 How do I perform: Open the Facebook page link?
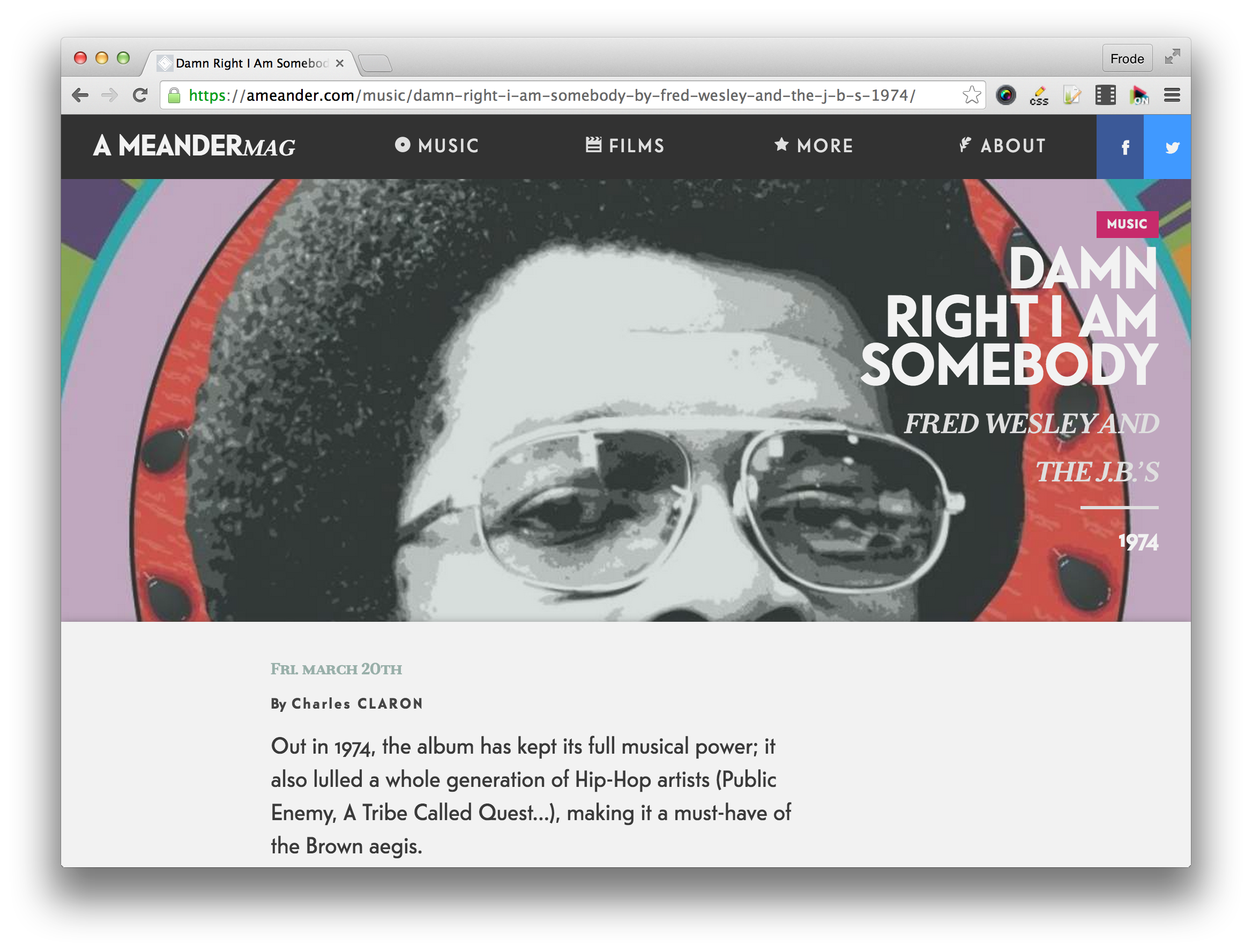(x=1120, y=147)
